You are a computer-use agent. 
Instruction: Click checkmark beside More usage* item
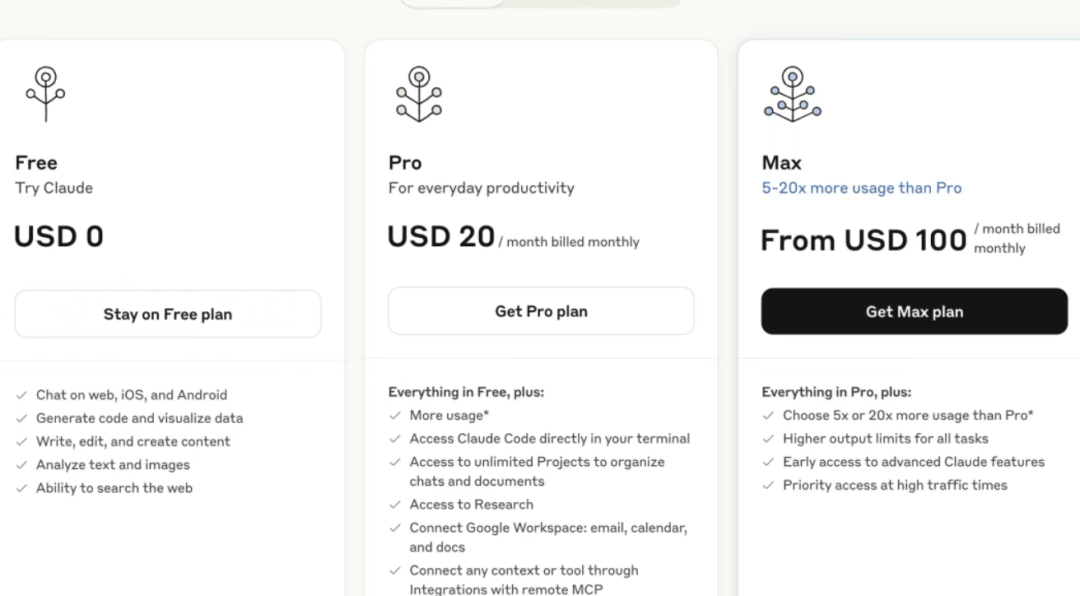point(395,415)
